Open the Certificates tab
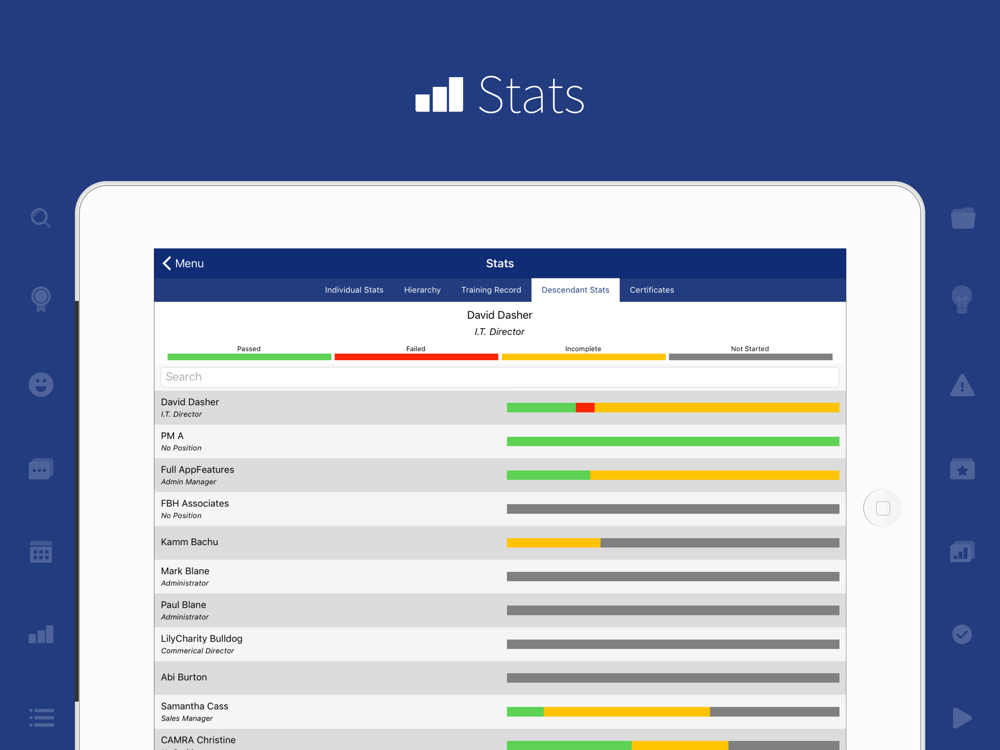The width and height of the screenshot is (1000, 750). (x=652, y=290)
